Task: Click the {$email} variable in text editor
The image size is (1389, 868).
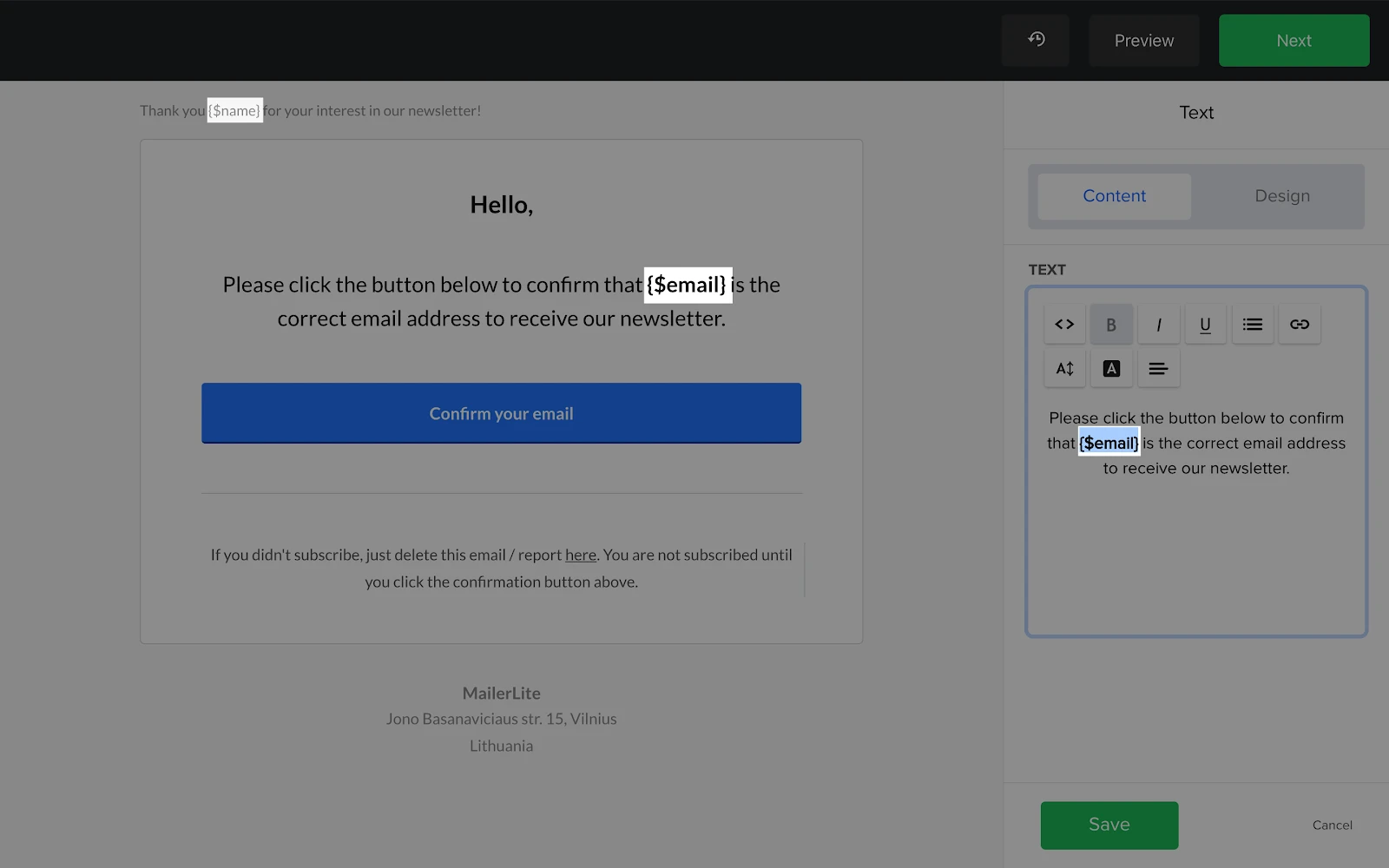Action: click(x=1109, y=444)
